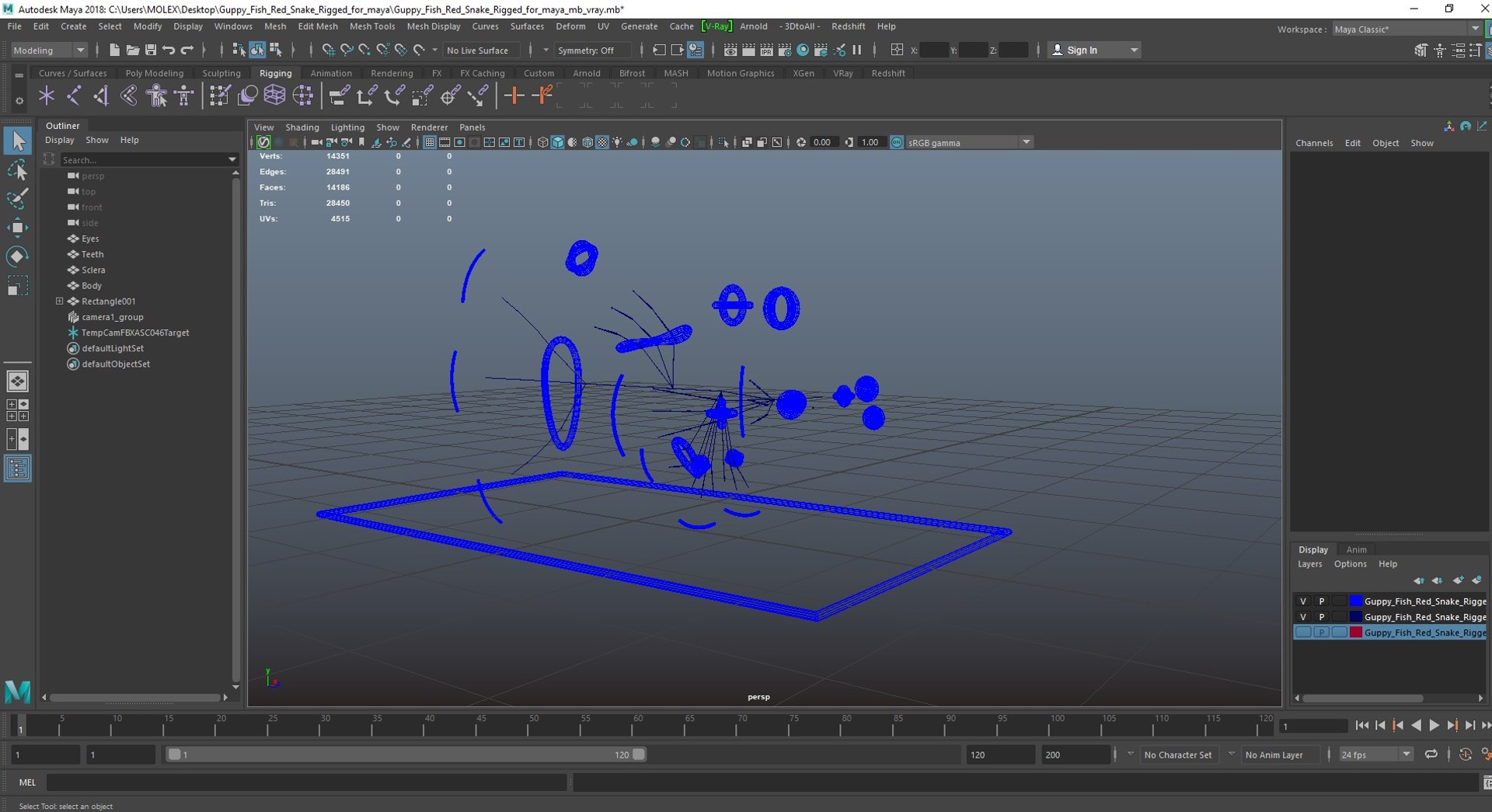Click go to start of playback range

1361,725
